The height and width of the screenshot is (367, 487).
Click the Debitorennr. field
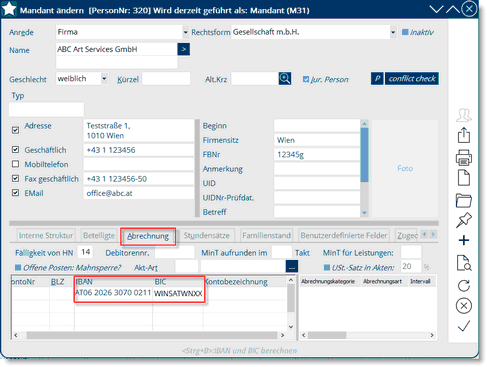tap(175, 253)
